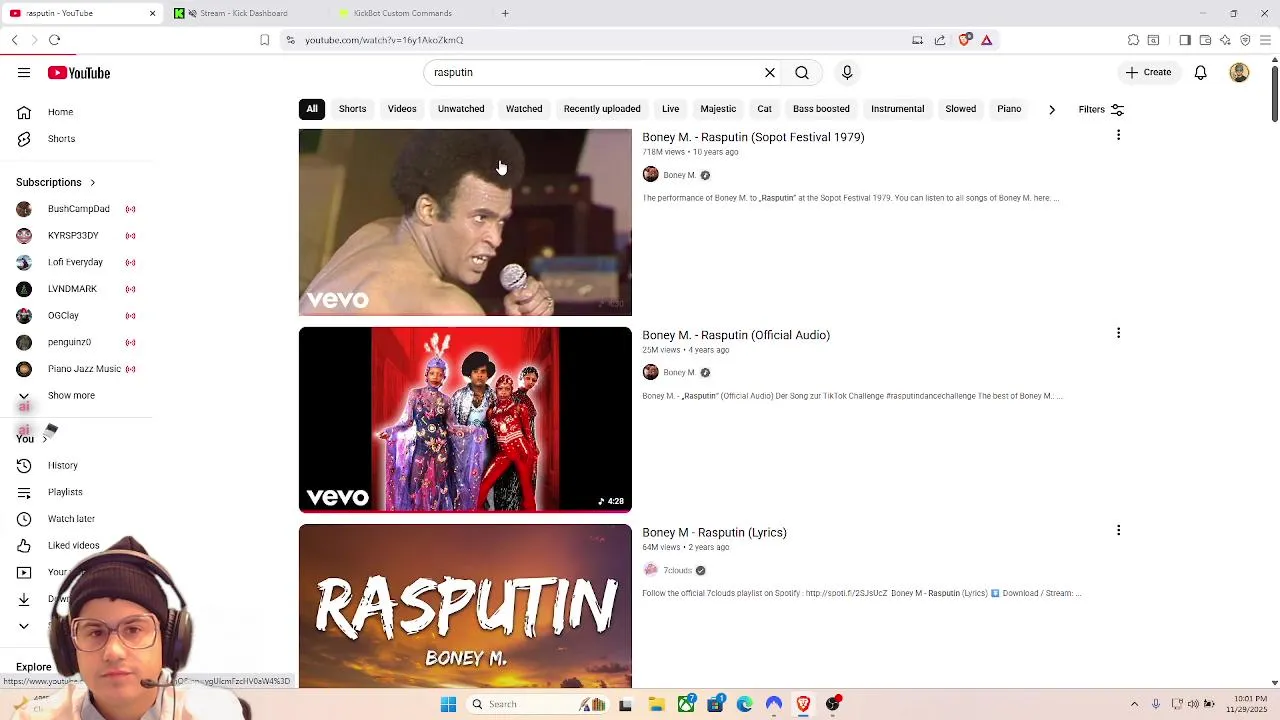Open the notifications bell
The height and width of the screenshot is (720, 1280).
coord(1200,72)
